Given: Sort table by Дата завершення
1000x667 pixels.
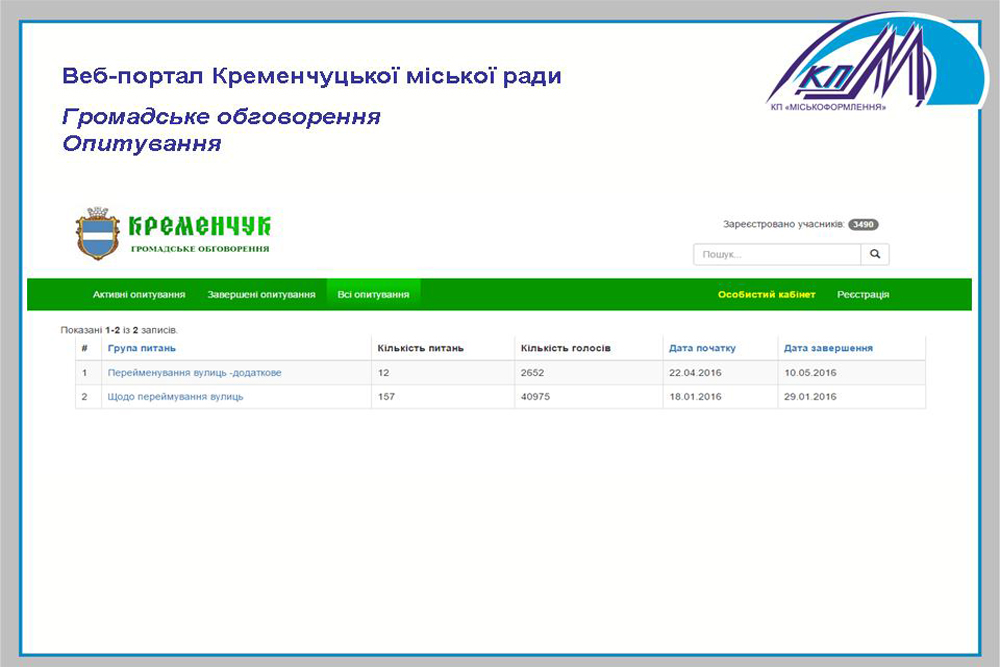Looking at the screenshot, I should 828,348.
